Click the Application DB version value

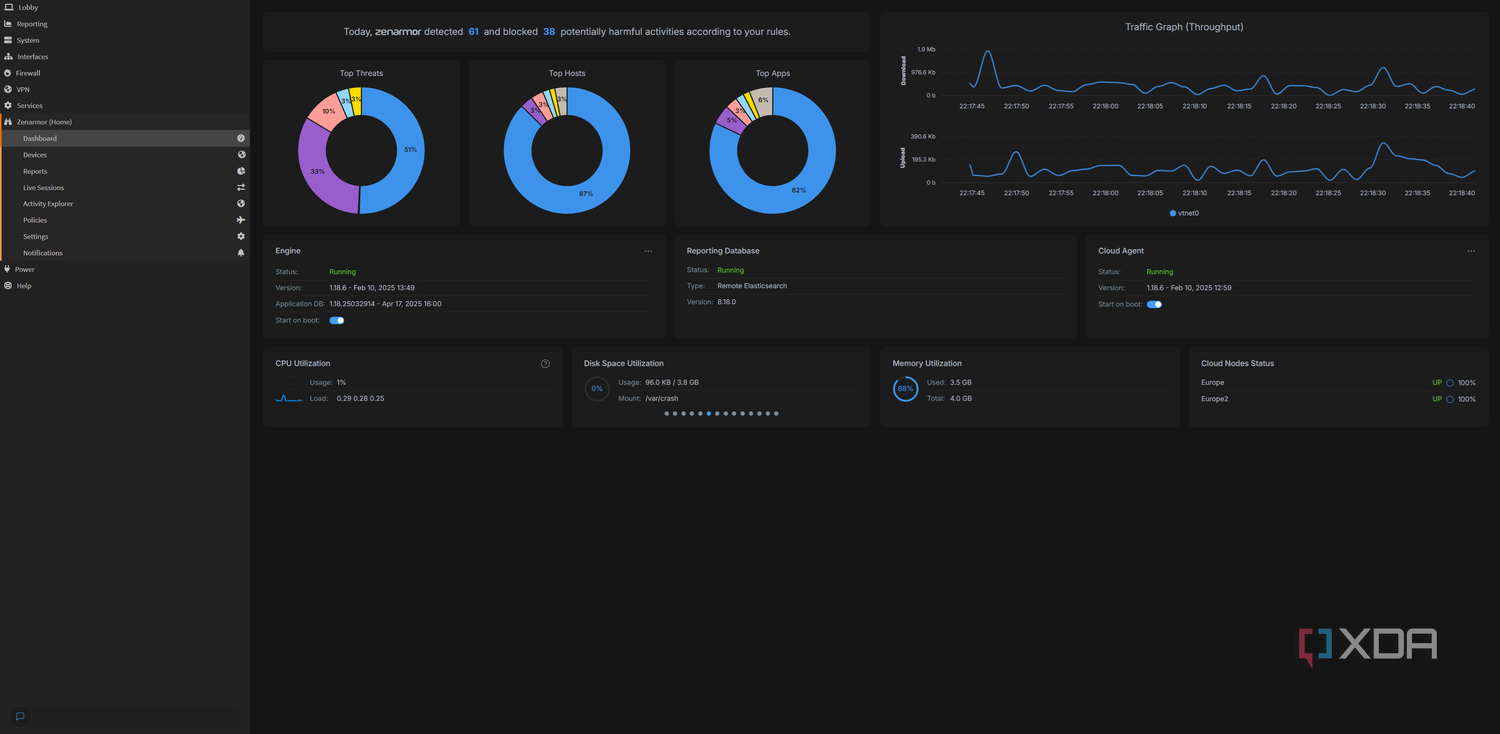pos(385,304)
